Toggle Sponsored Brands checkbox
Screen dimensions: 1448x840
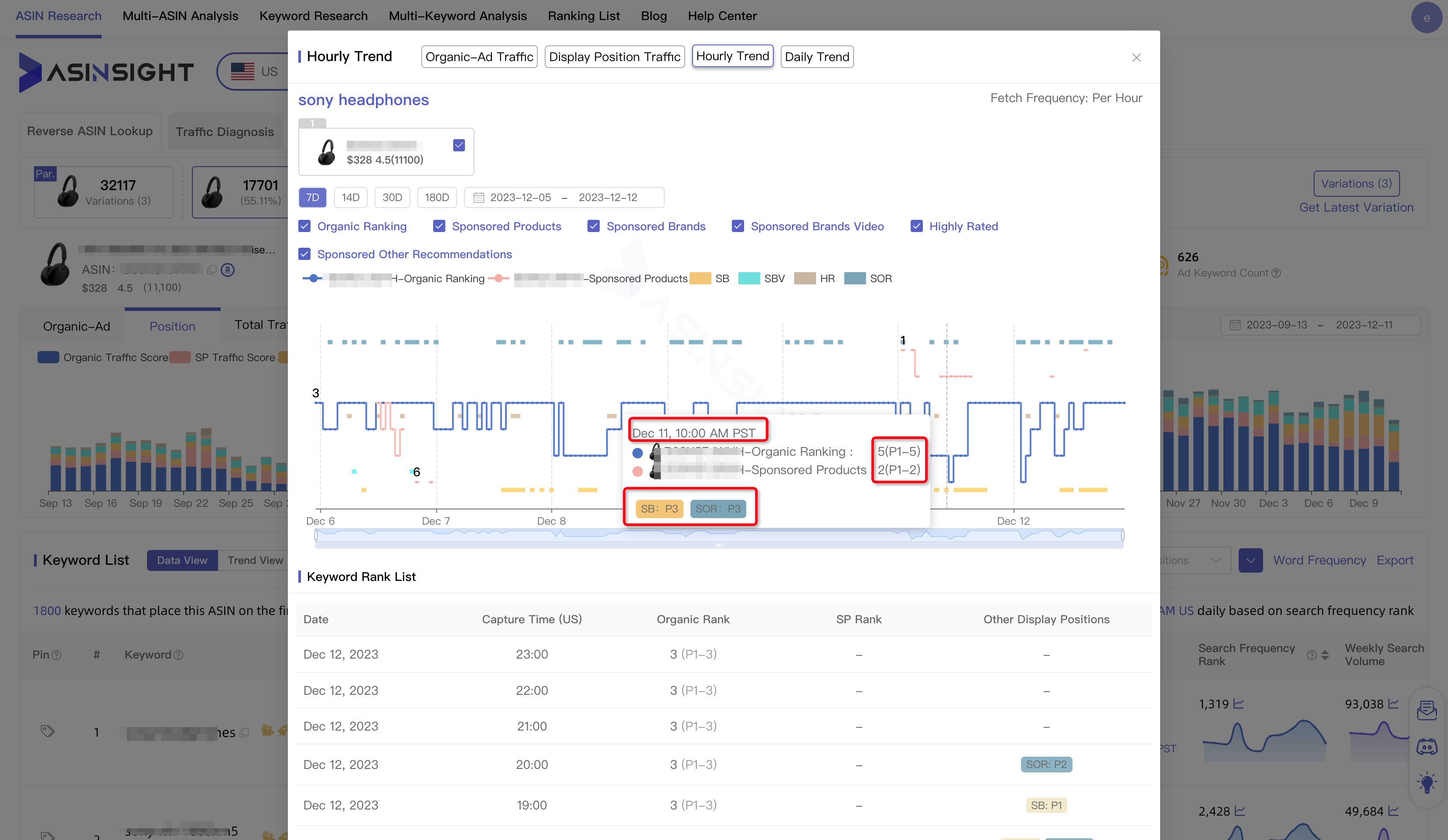594,226
